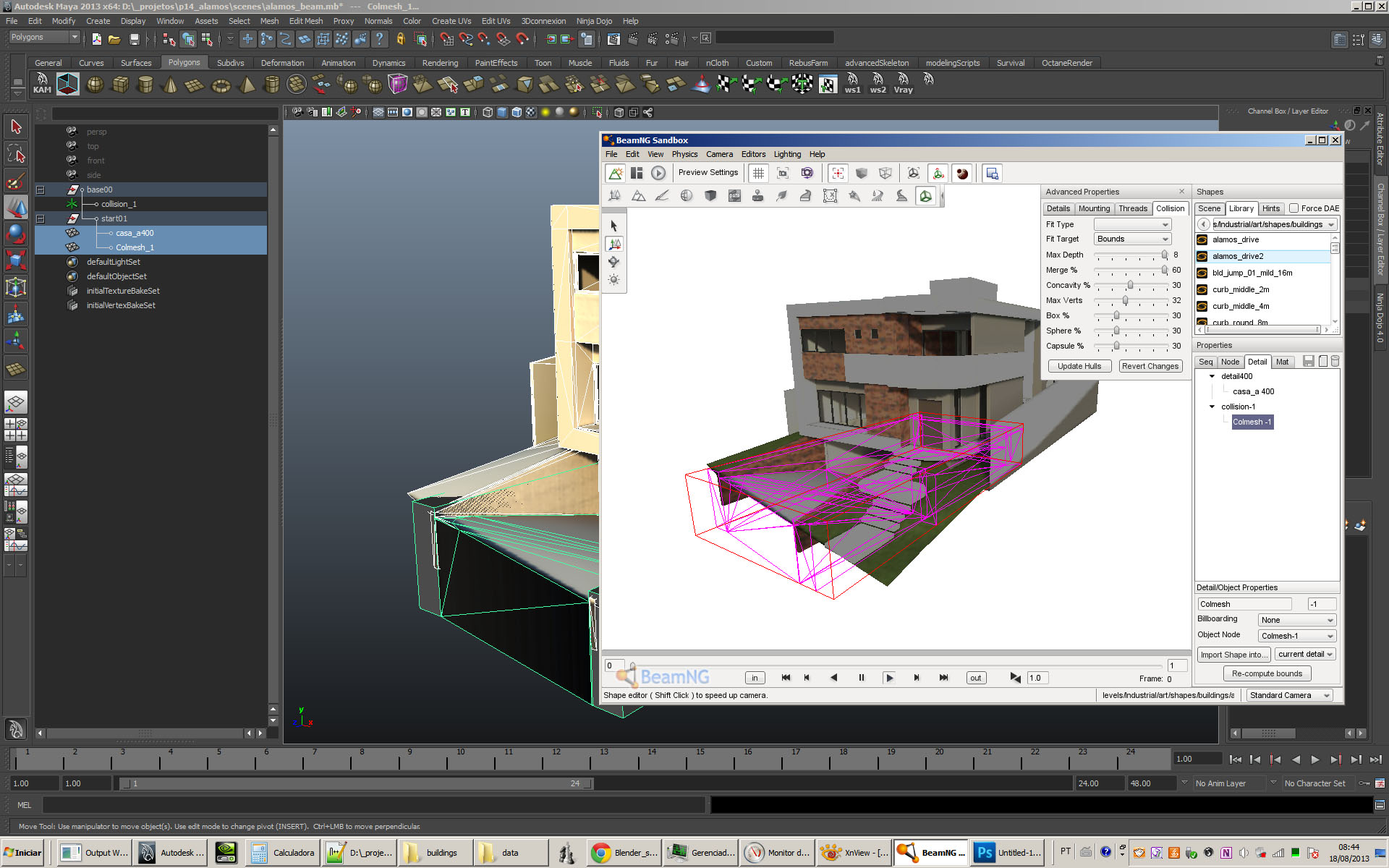Click the Revert Changes button
Screen dimensions: 1389x868
pyautogui.click(x=1150, y=366)
